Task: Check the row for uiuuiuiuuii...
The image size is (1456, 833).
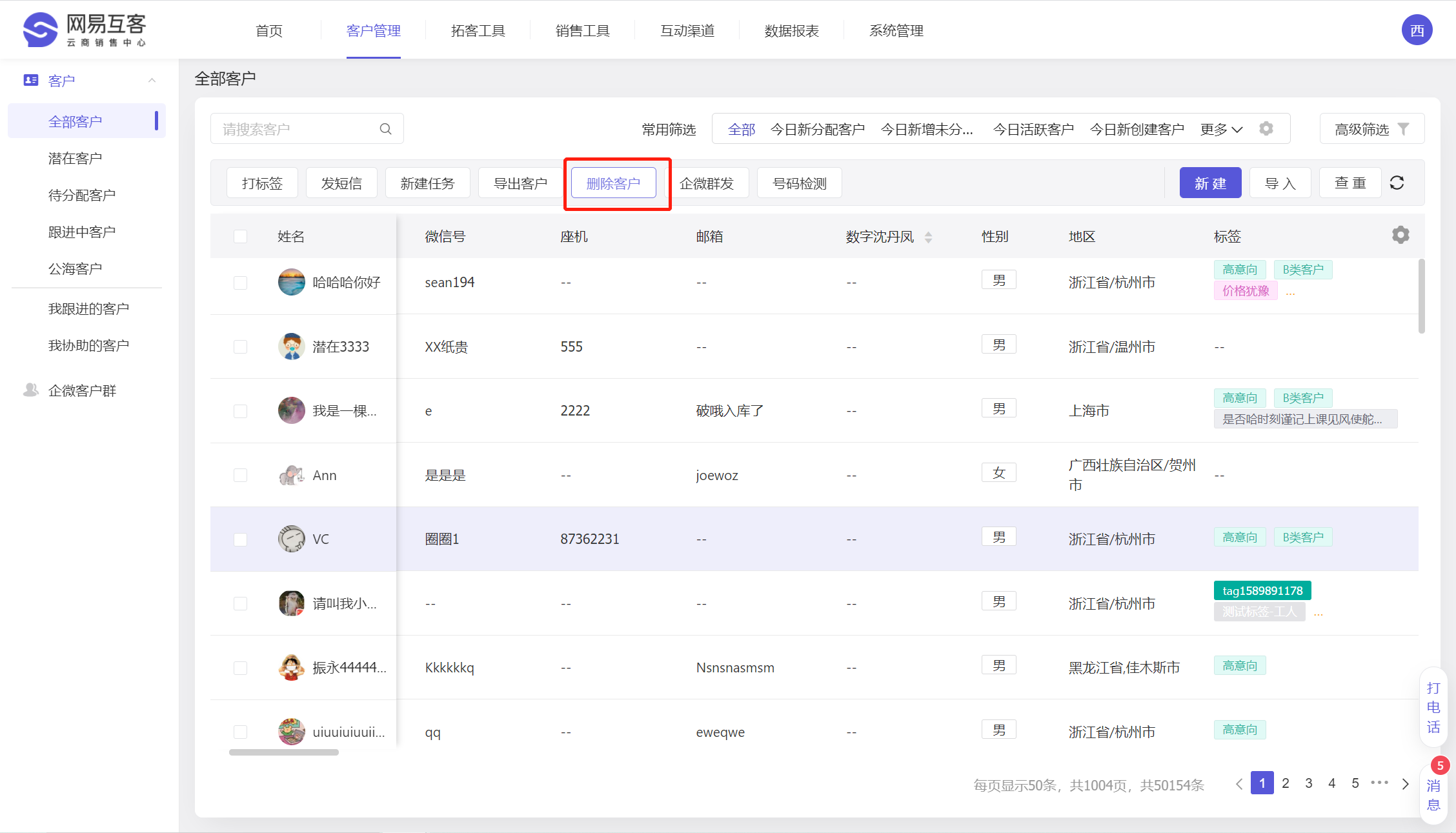Action: [240, 732]
